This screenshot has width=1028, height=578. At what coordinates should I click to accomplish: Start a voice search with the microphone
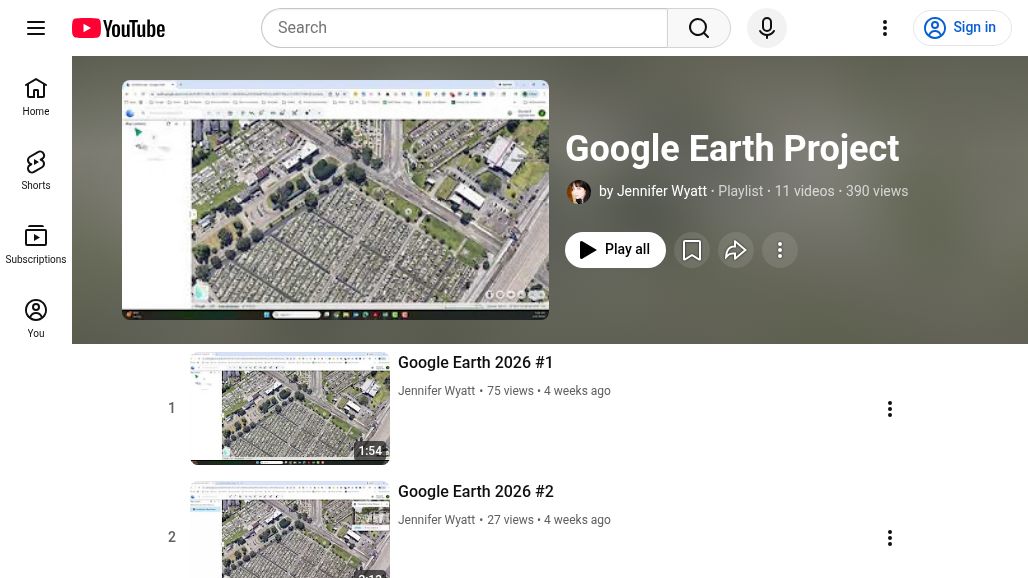point(767,28)
